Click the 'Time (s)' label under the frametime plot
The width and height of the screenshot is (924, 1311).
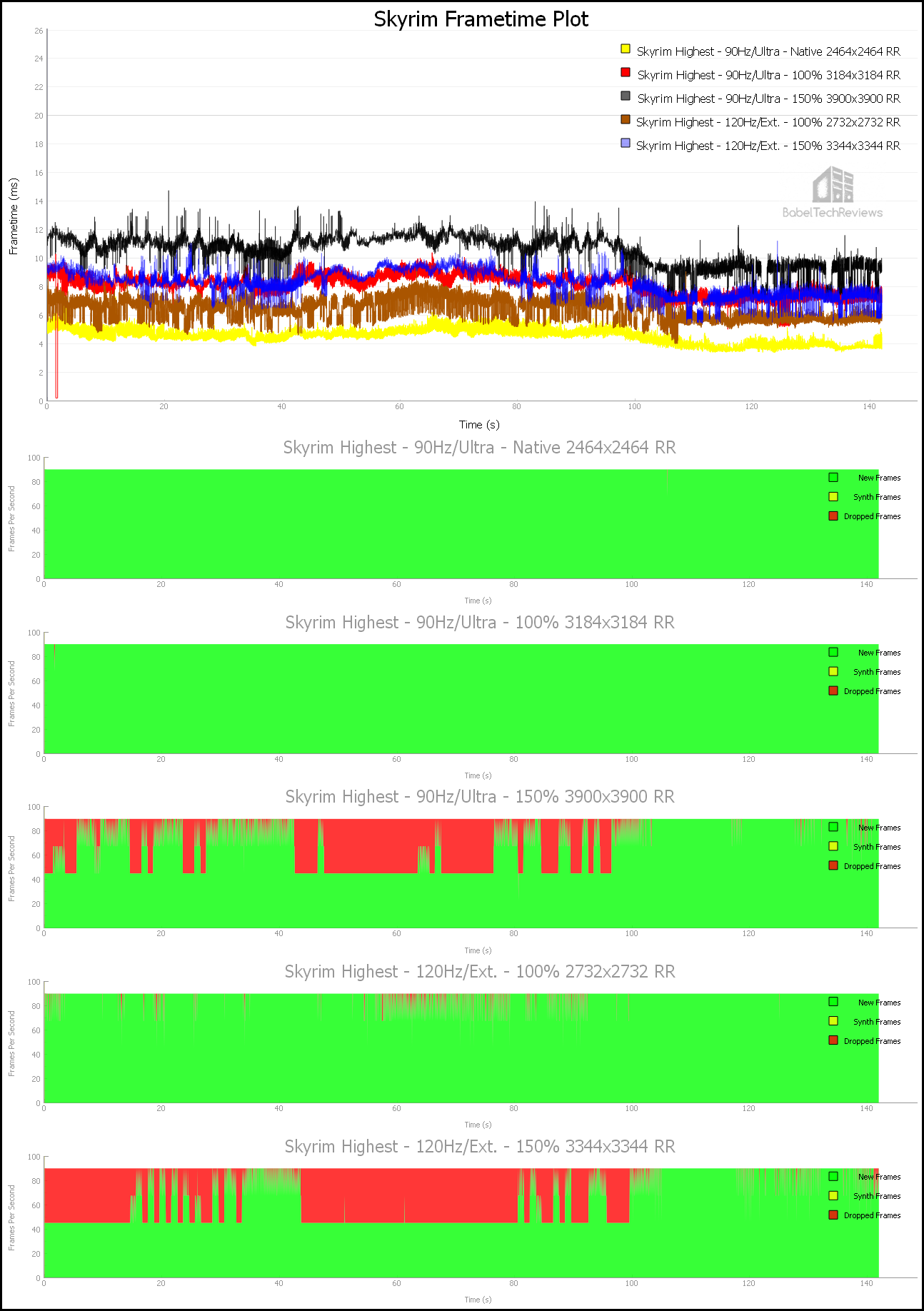tap(479, 424)
